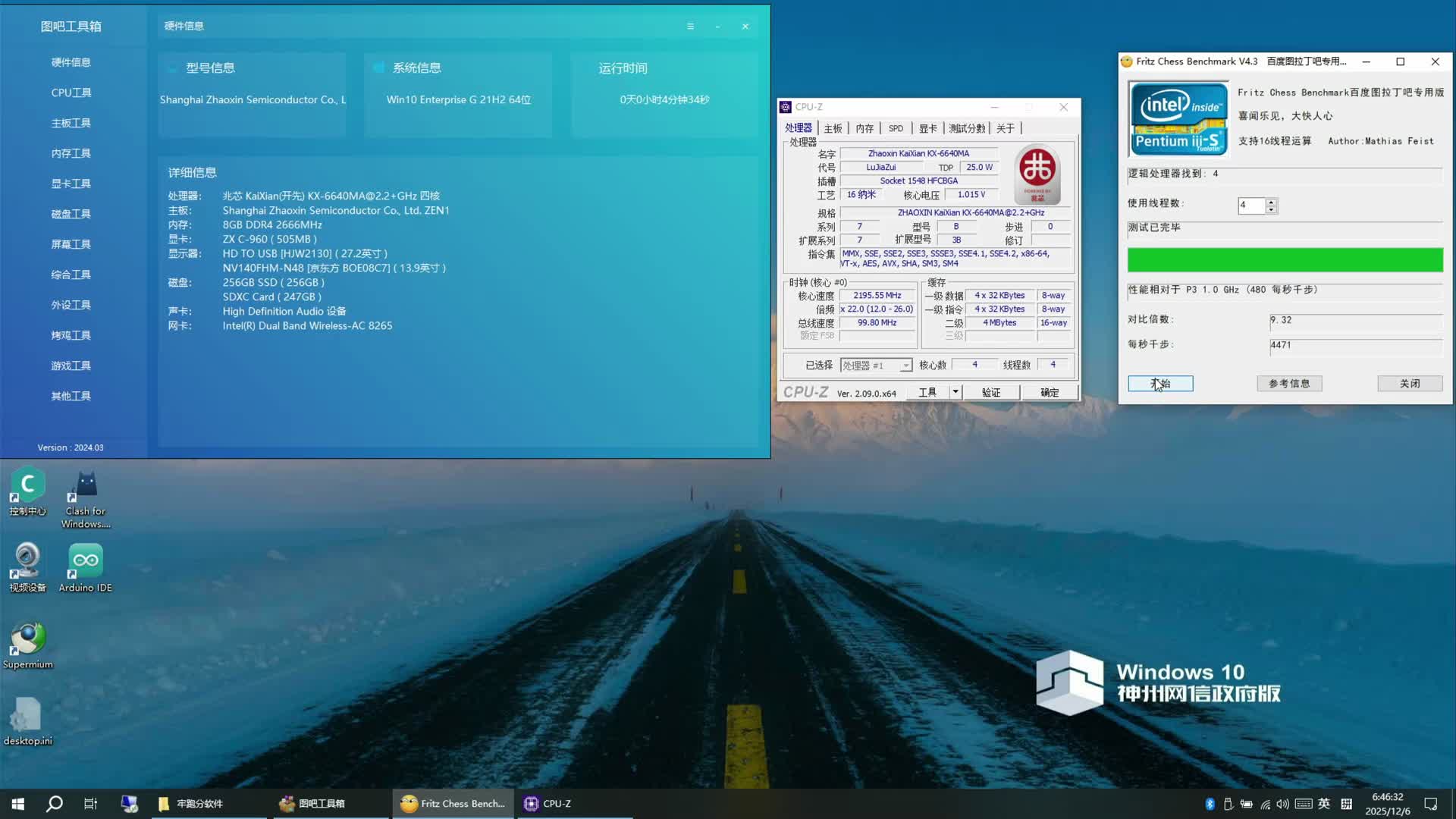Click the 使用线程数 number input field
This screenshot has height=819, width=1456.
point(1253,206)
